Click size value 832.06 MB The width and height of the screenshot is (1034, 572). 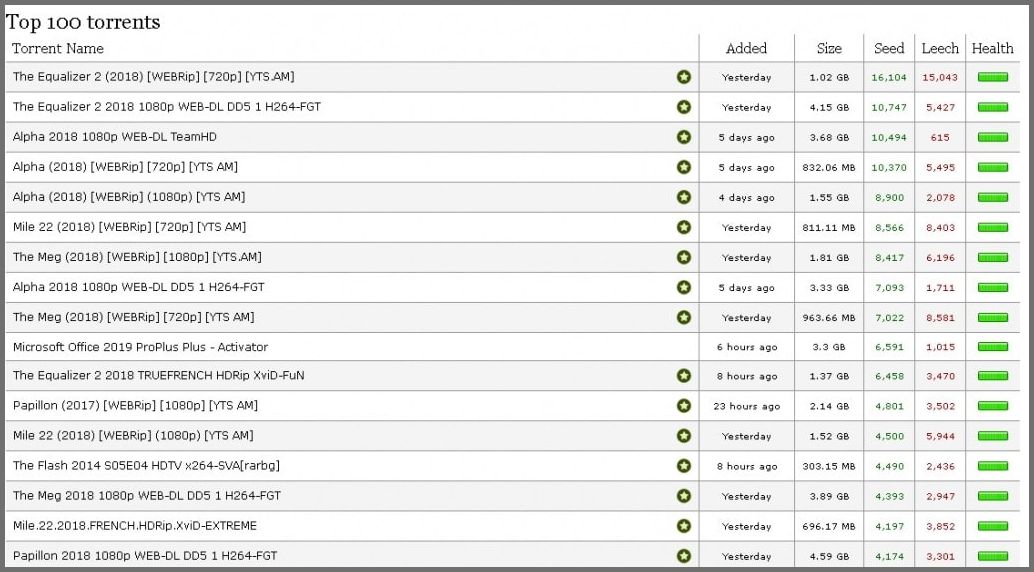coord(829,168)
